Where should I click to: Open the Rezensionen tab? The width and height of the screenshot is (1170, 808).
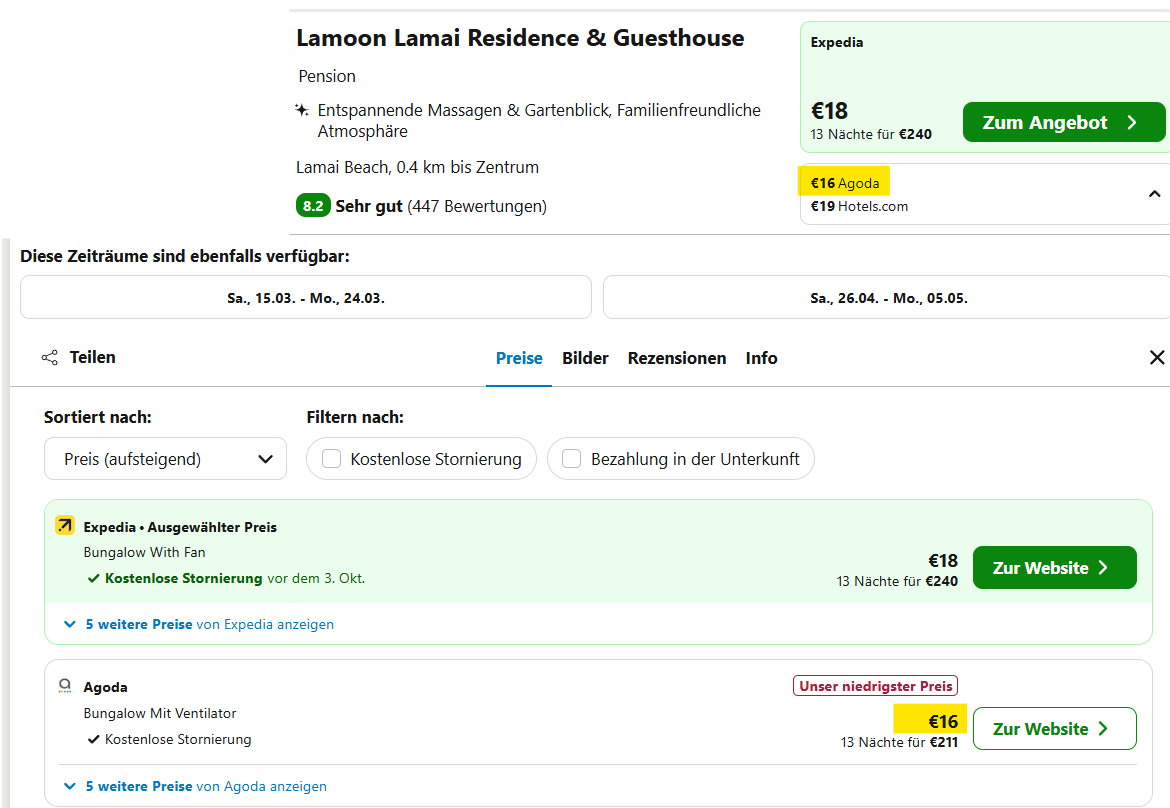point(677,358)
